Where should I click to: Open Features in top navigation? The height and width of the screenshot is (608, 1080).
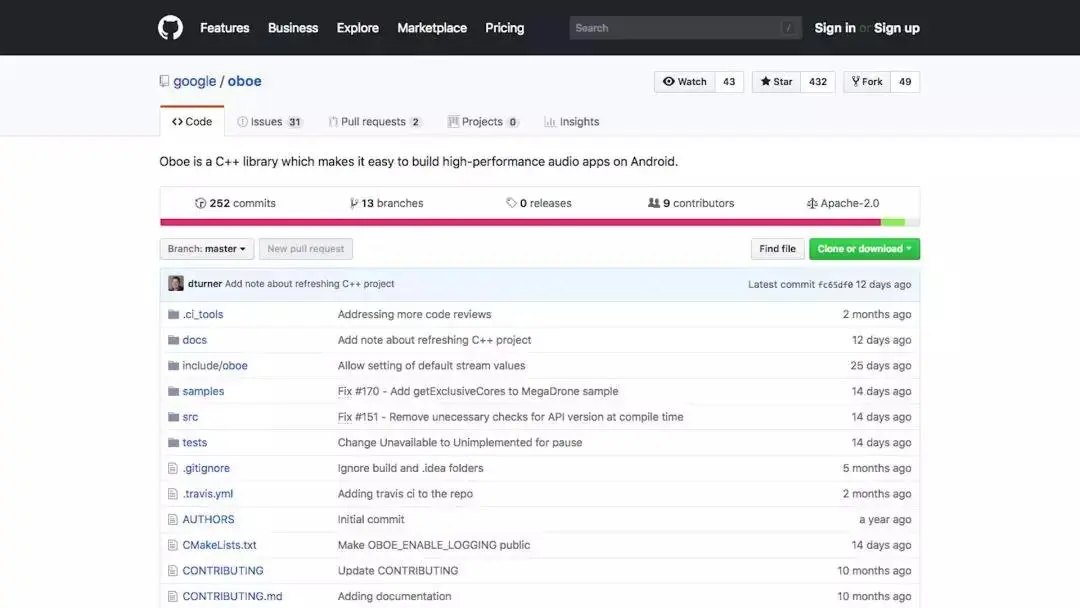[x=225, y=28]
